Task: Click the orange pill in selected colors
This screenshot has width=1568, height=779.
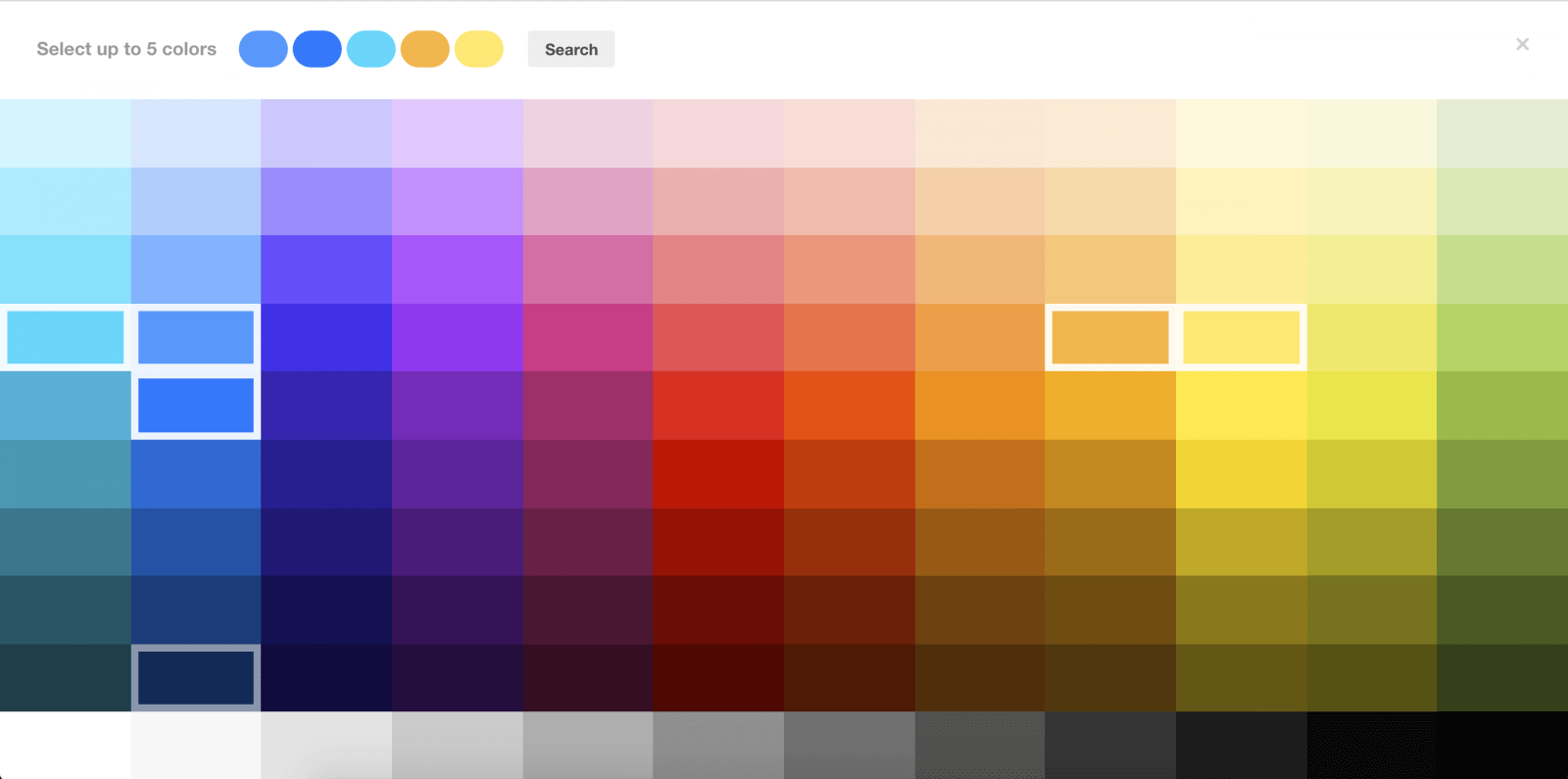Action: click(424, 49)
